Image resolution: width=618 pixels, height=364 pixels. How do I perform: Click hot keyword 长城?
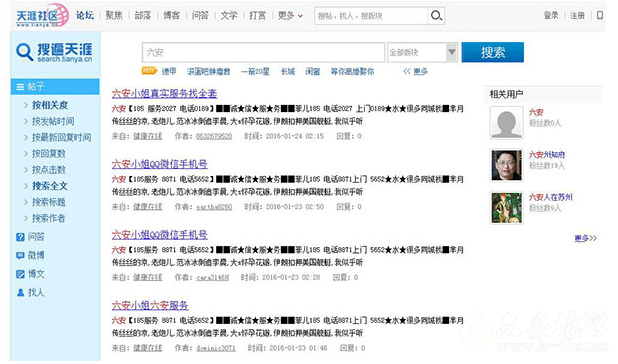[x=288, y=71]
